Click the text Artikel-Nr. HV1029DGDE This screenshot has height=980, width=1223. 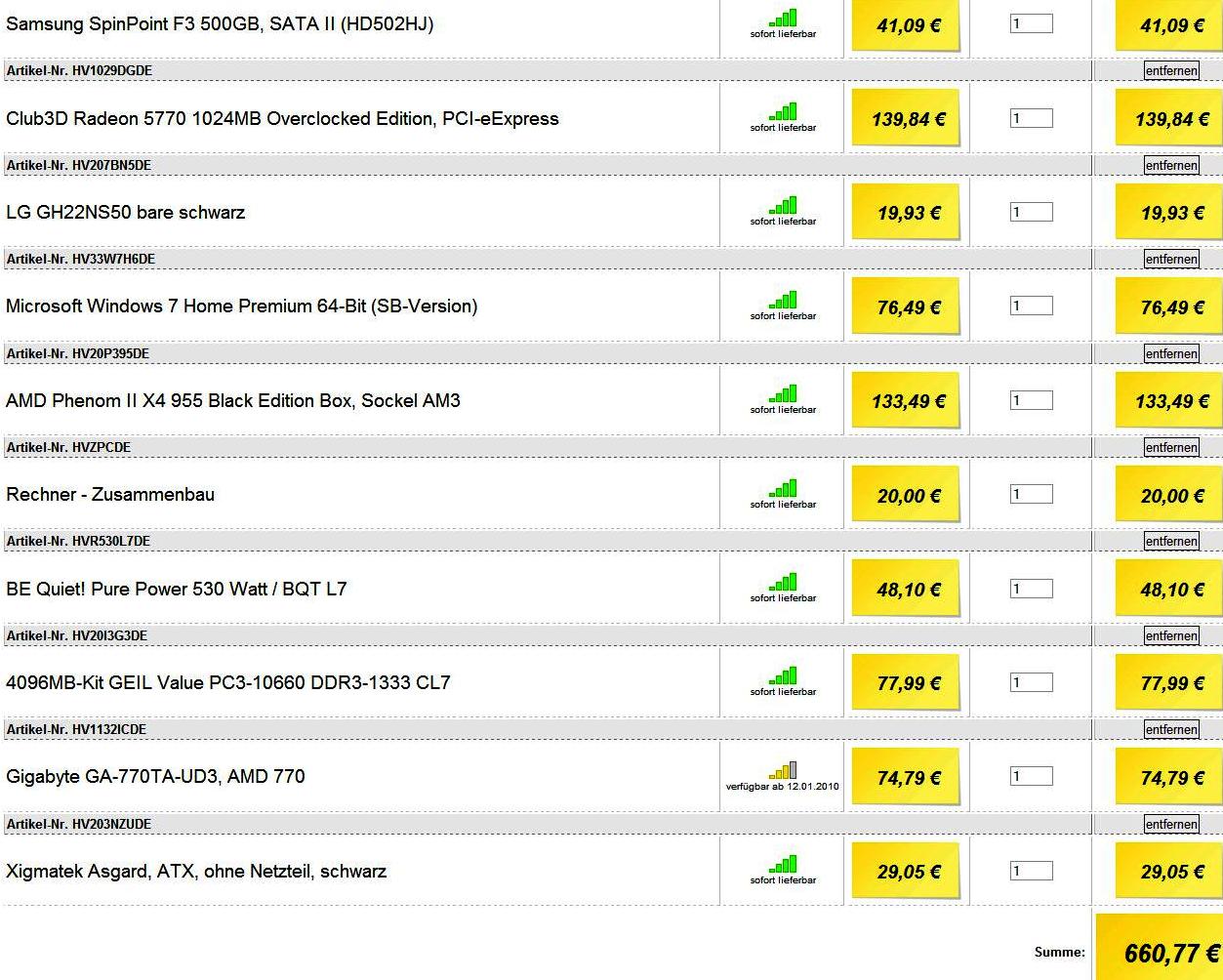[79, 71]
